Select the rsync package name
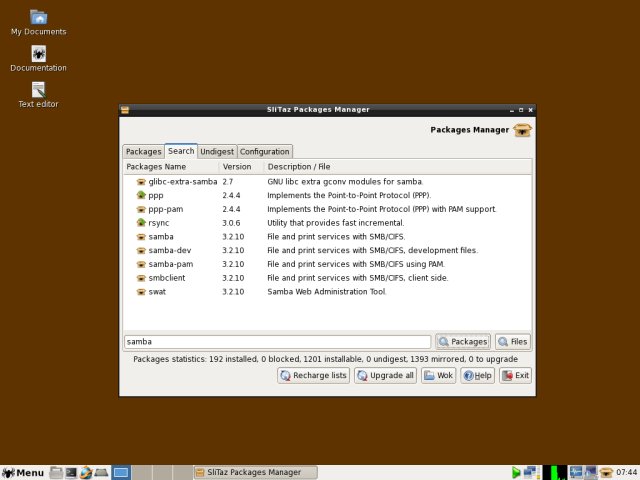Image resolution: width=640 pixels, height=480 pixels. (159, 223)
